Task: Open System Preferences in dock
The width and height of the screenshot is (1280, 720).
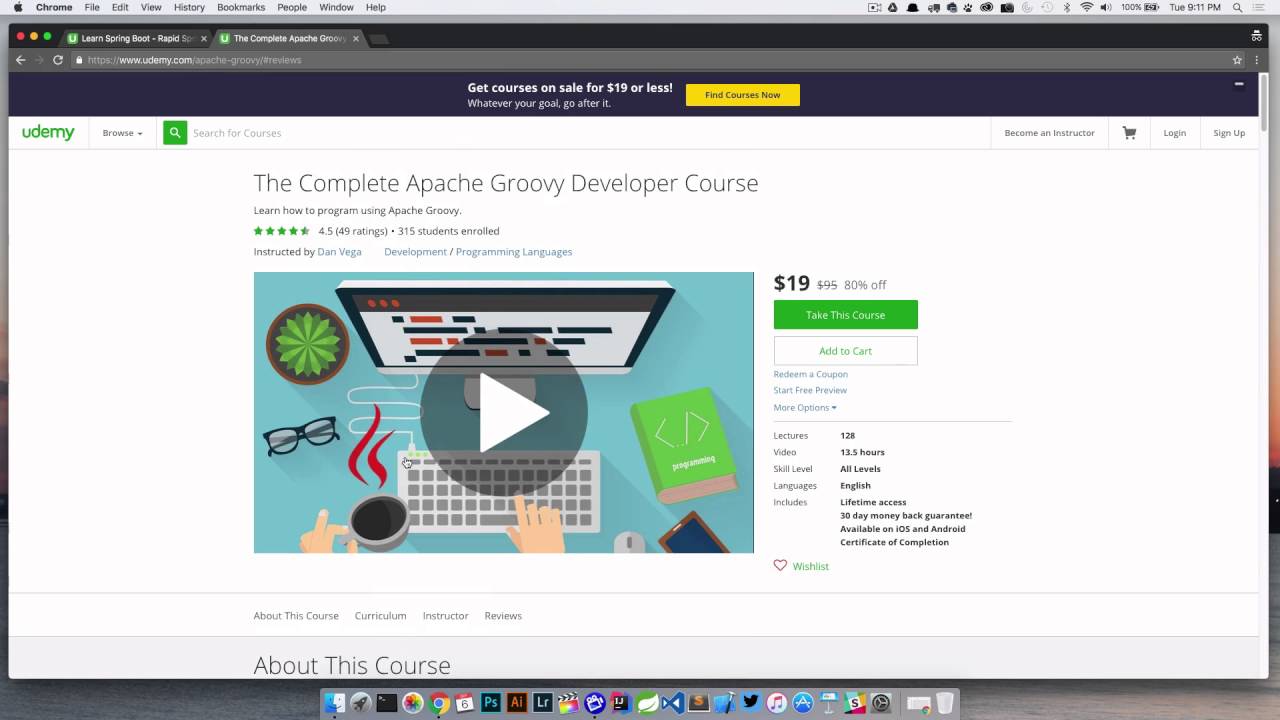Action: [881, 703]
